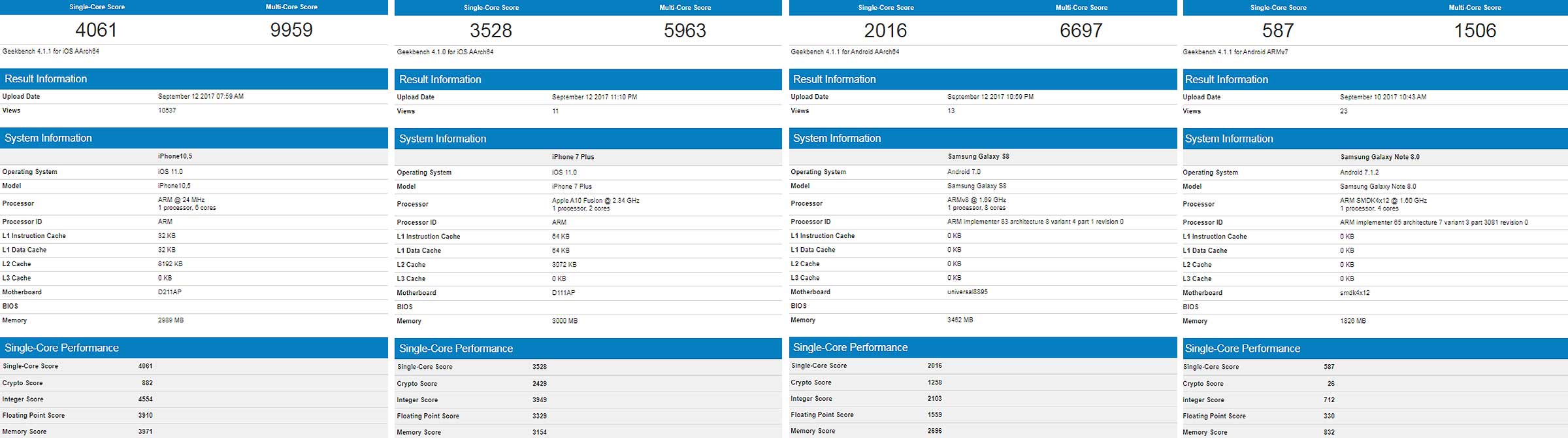Click Integer Score value 2103
The width and height of the screenshot is (1568, 438).
pos(934,398)
